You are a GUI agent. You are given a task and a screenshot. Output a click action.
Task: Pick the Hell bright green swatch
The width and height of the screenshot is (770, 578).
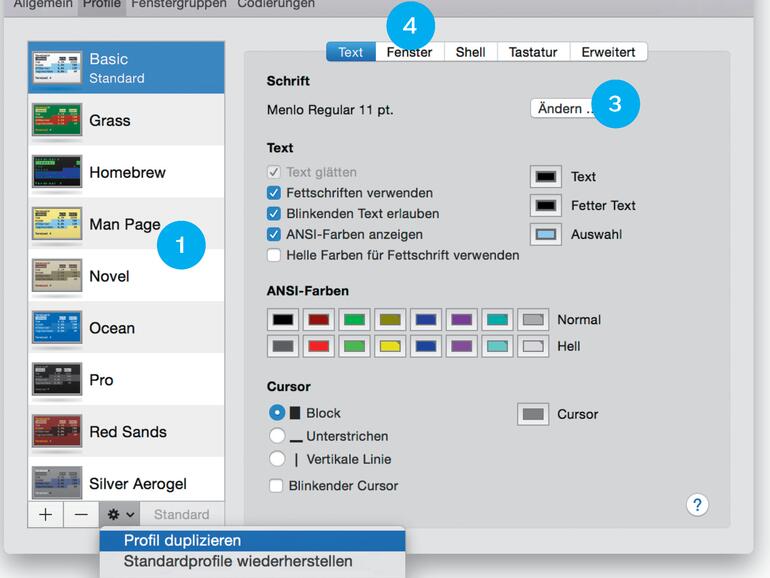[x=354, y=346]
